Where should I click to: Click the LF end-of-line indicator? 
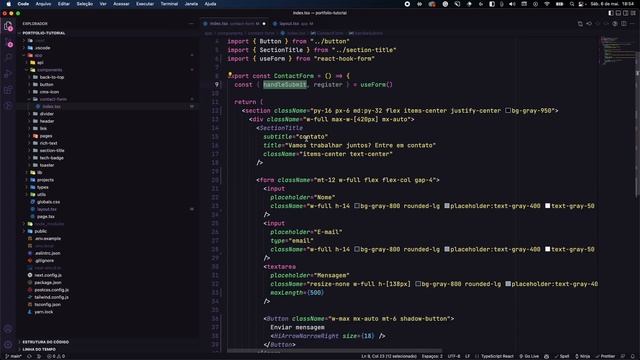[467, 356]
